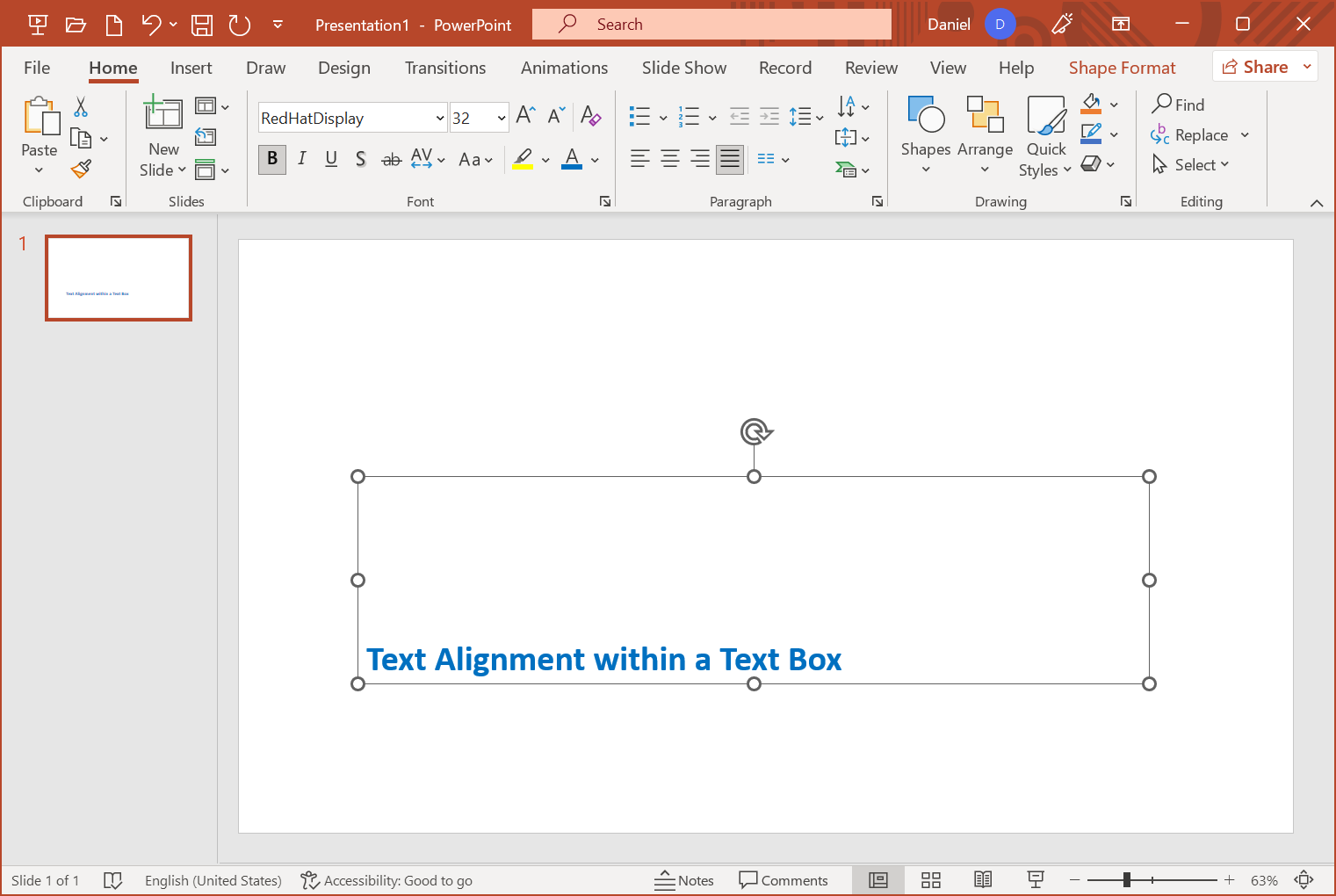The image size is (1336, 896).
Task: Switch to Reading View in status bar
Action: tap(983, 880)
